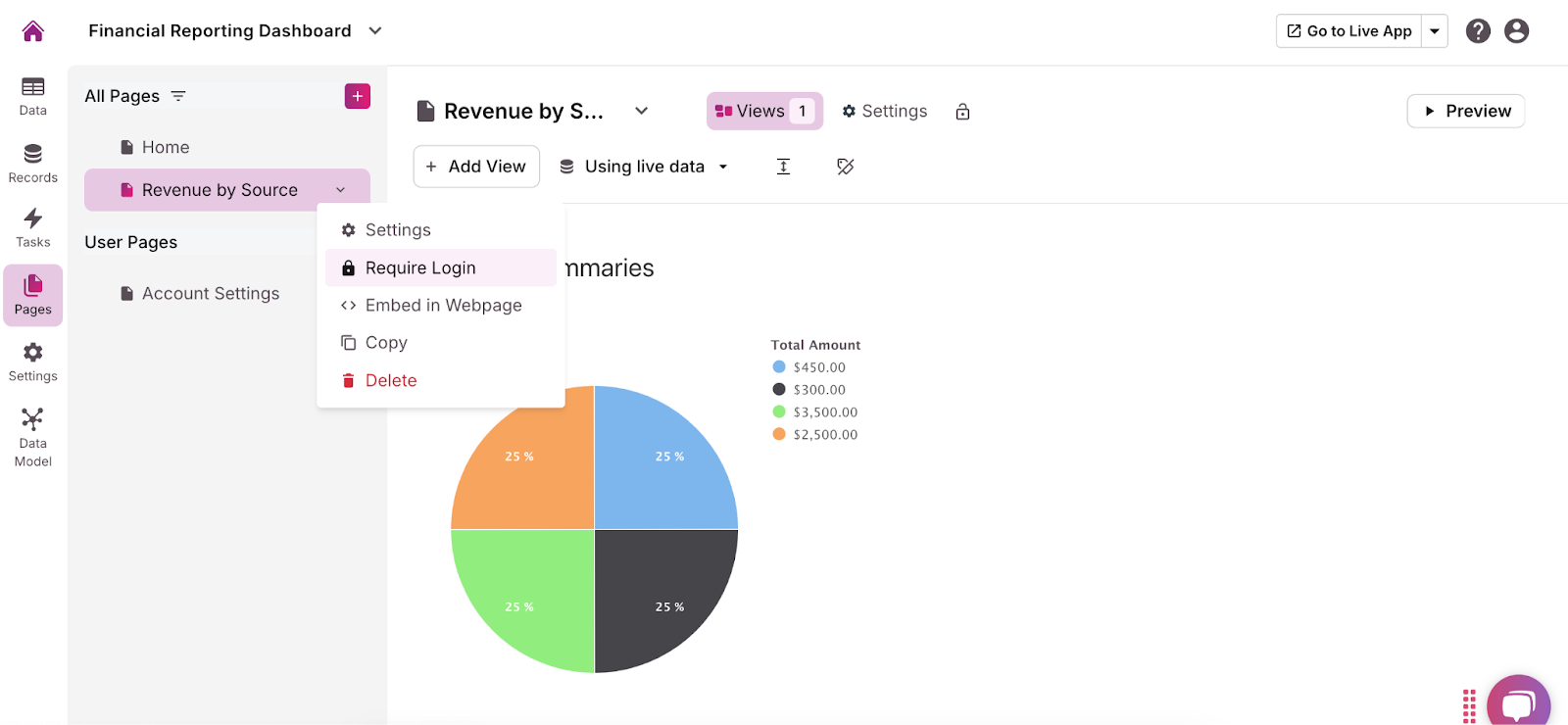Image resolution: width=1568 pixels, height=725 pixels.
Task: Click Delete in the page context menu
Action: 390,381
